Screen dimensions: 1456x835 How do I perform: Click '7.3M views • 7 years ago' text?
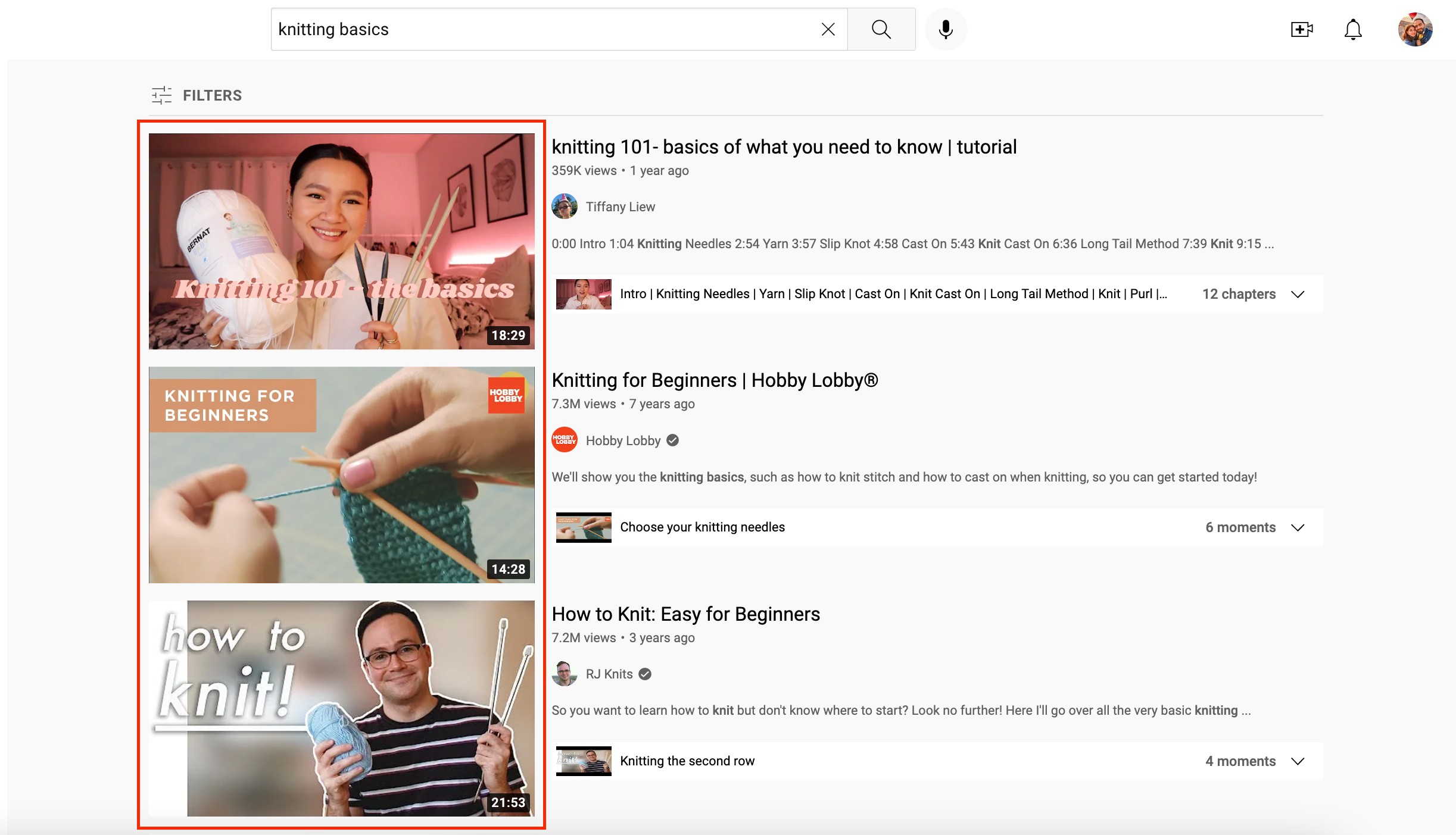(623, 404)
